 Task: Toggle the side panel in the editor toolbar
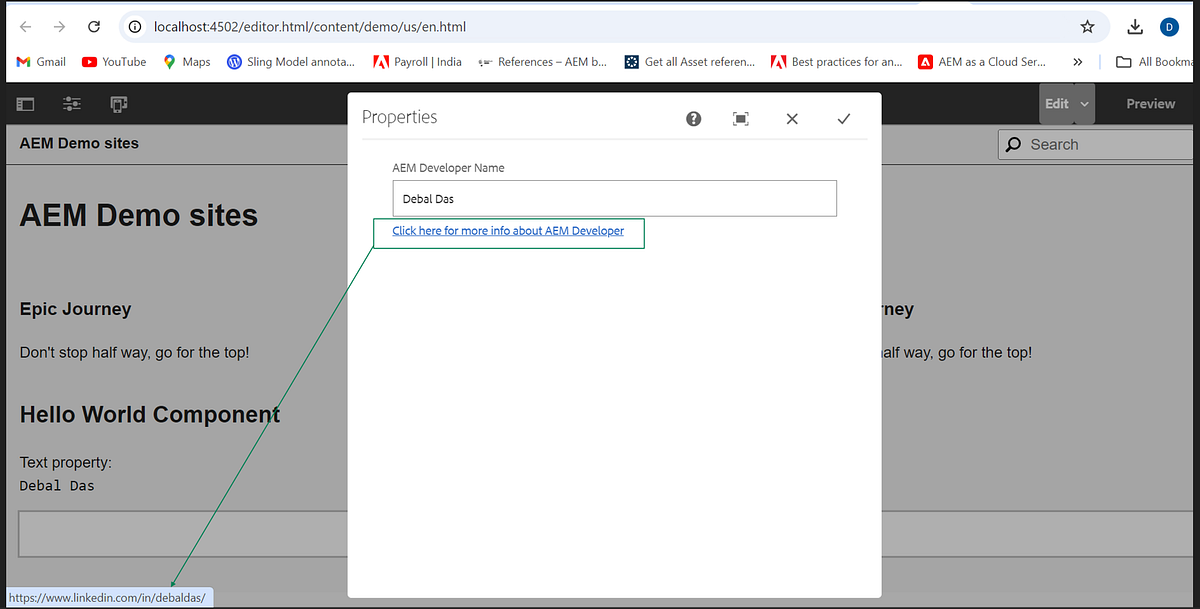tap(25, 103)
